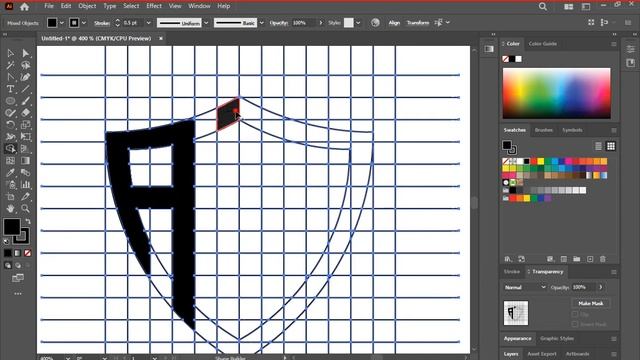Screen dimensions: 640x360
Task: Swap fill and stroke arrow
Action: click(x=28, y=221)
